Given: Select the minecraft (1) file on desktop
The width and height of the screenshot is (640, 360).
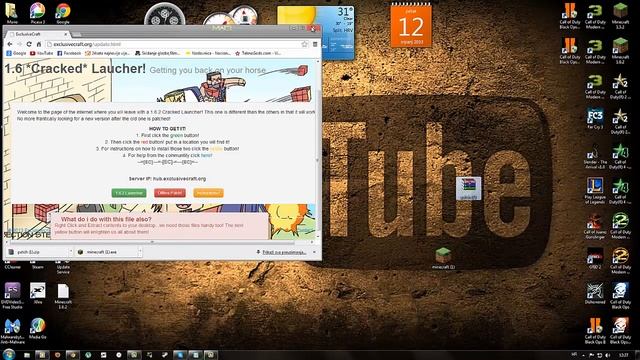Looking at the screenshot, I should tap(443, 258).
